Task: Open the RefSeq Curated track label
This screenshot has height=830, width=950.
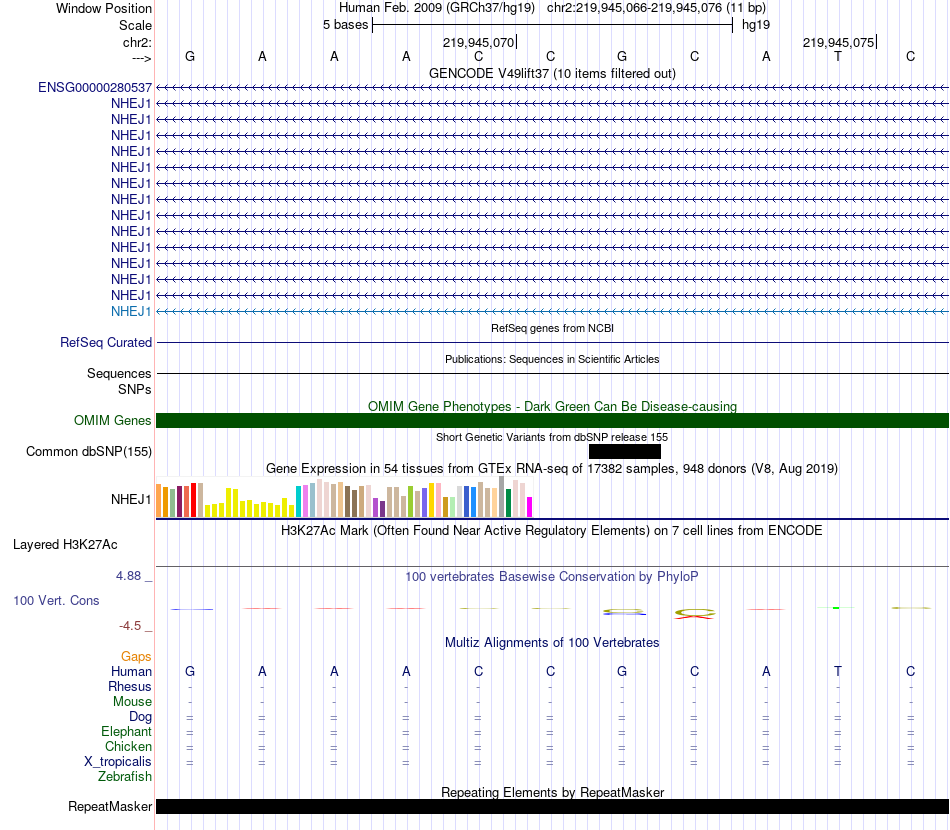Action: pyautogui.click(x=106, y=342)
